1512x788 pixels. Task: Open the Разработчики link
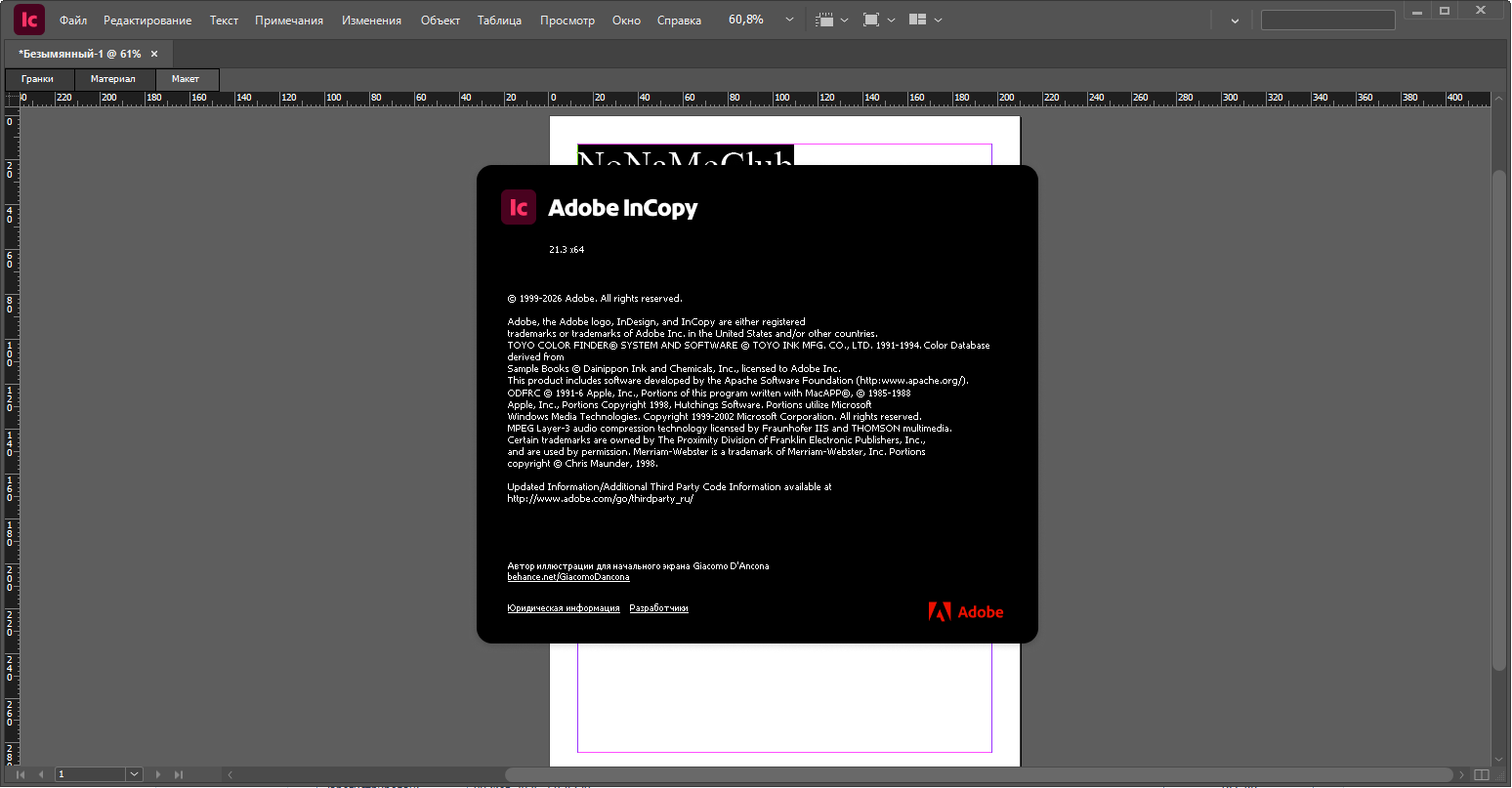pos(658,608)
